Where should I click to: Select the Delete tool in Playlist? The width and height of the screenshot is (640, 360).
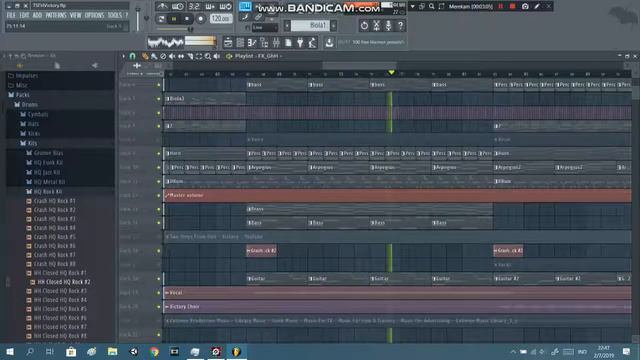tap(163, 56)
